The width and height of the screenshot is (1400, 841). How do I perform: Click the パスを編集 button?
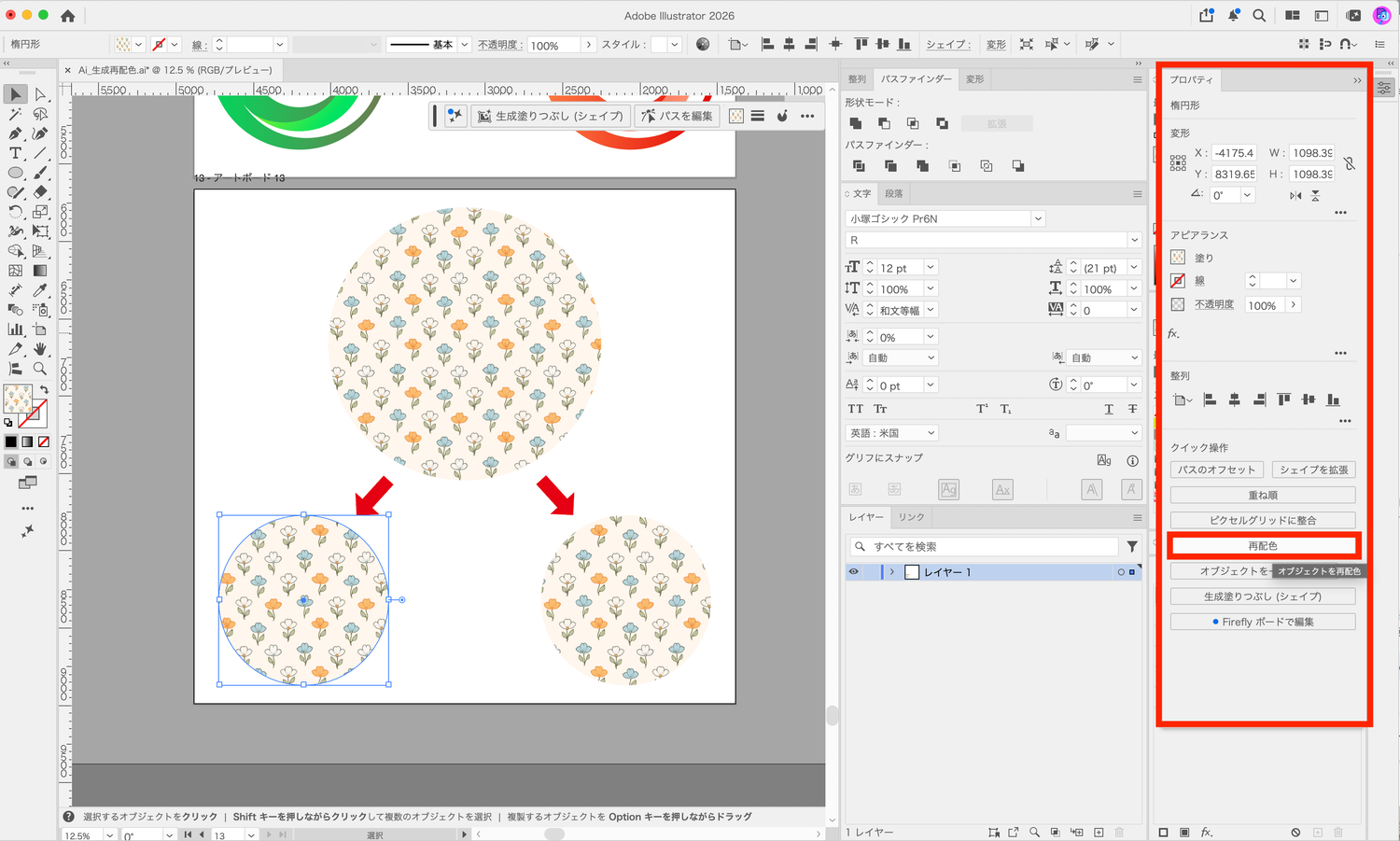click(x=678, y=116)
